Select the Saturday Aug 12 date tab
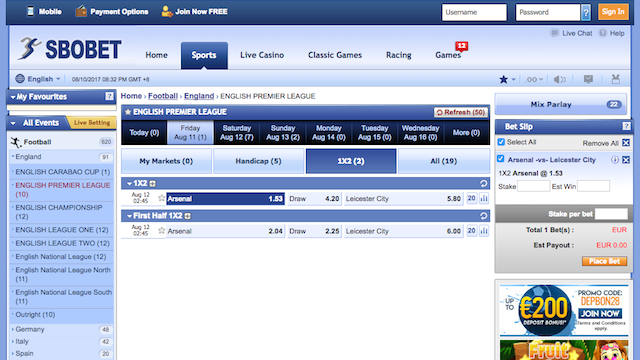640x360 pixels. tap(237, 133)
